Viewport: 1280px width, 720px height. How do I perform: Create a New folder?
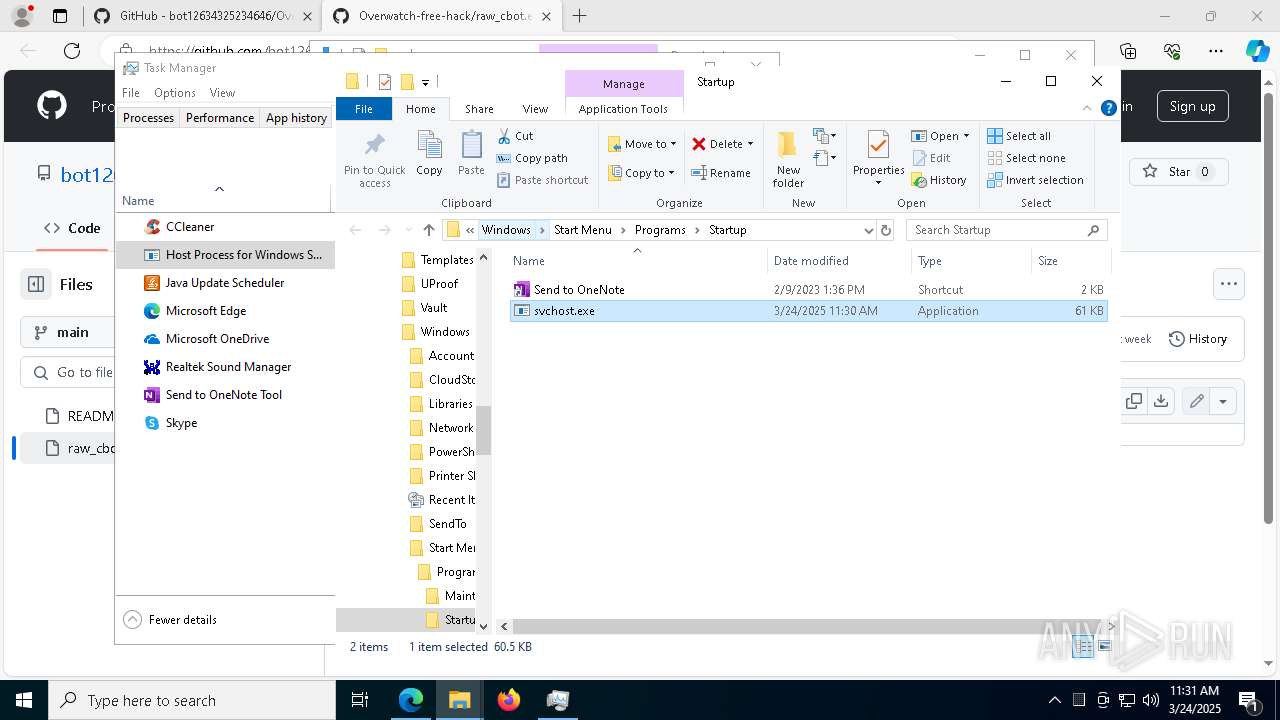[x=788, y=160]
